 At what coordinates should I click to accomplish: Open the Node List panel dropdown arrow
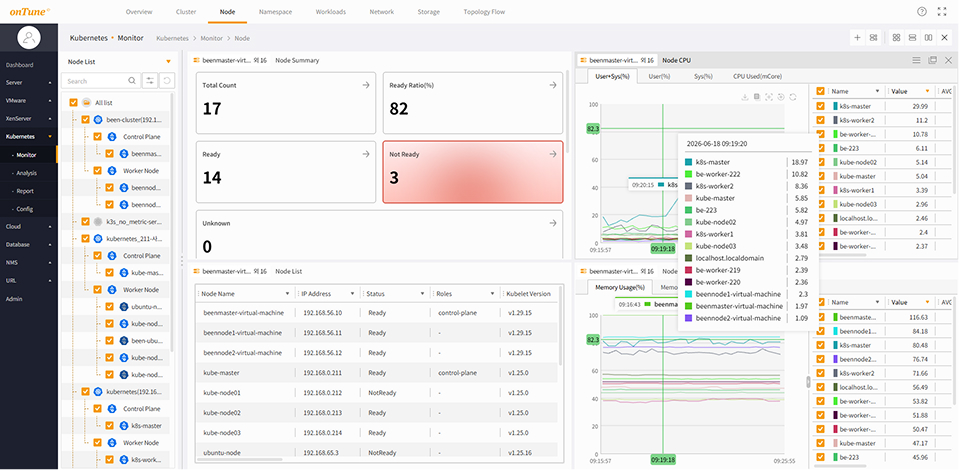(168, 62)
